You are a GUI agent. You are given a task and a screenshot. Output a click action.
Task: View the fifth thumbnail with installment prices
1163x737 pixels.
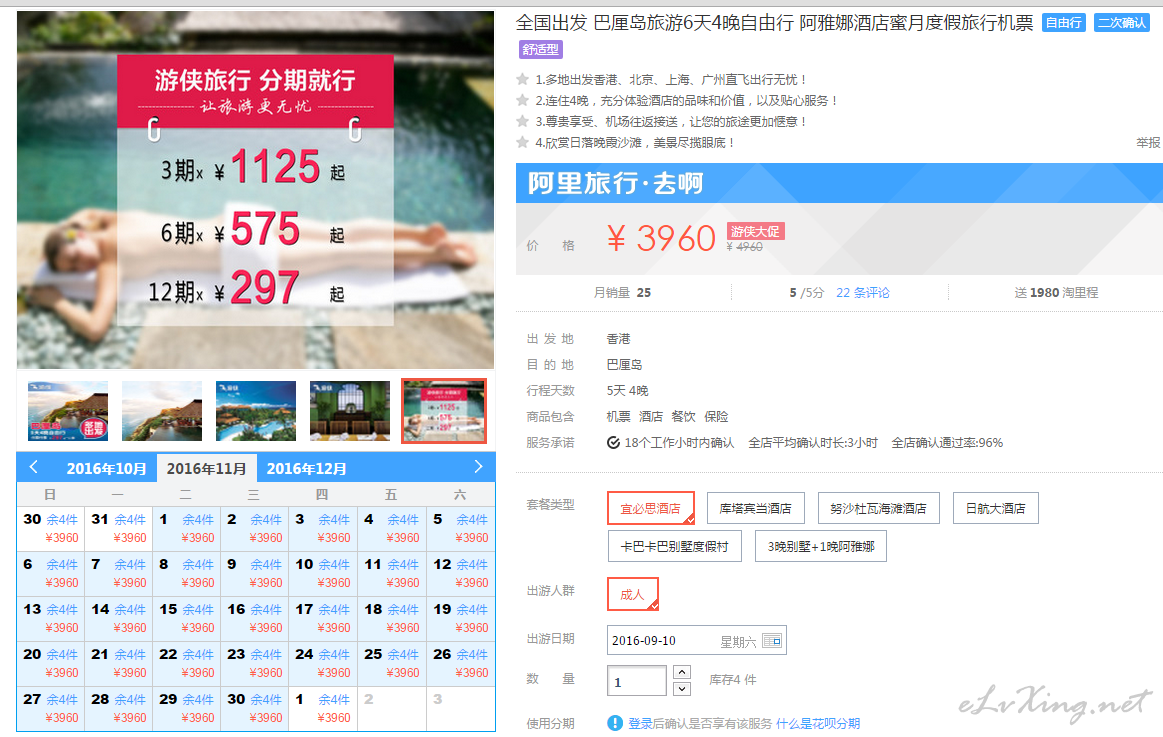(x=444, y=411)
